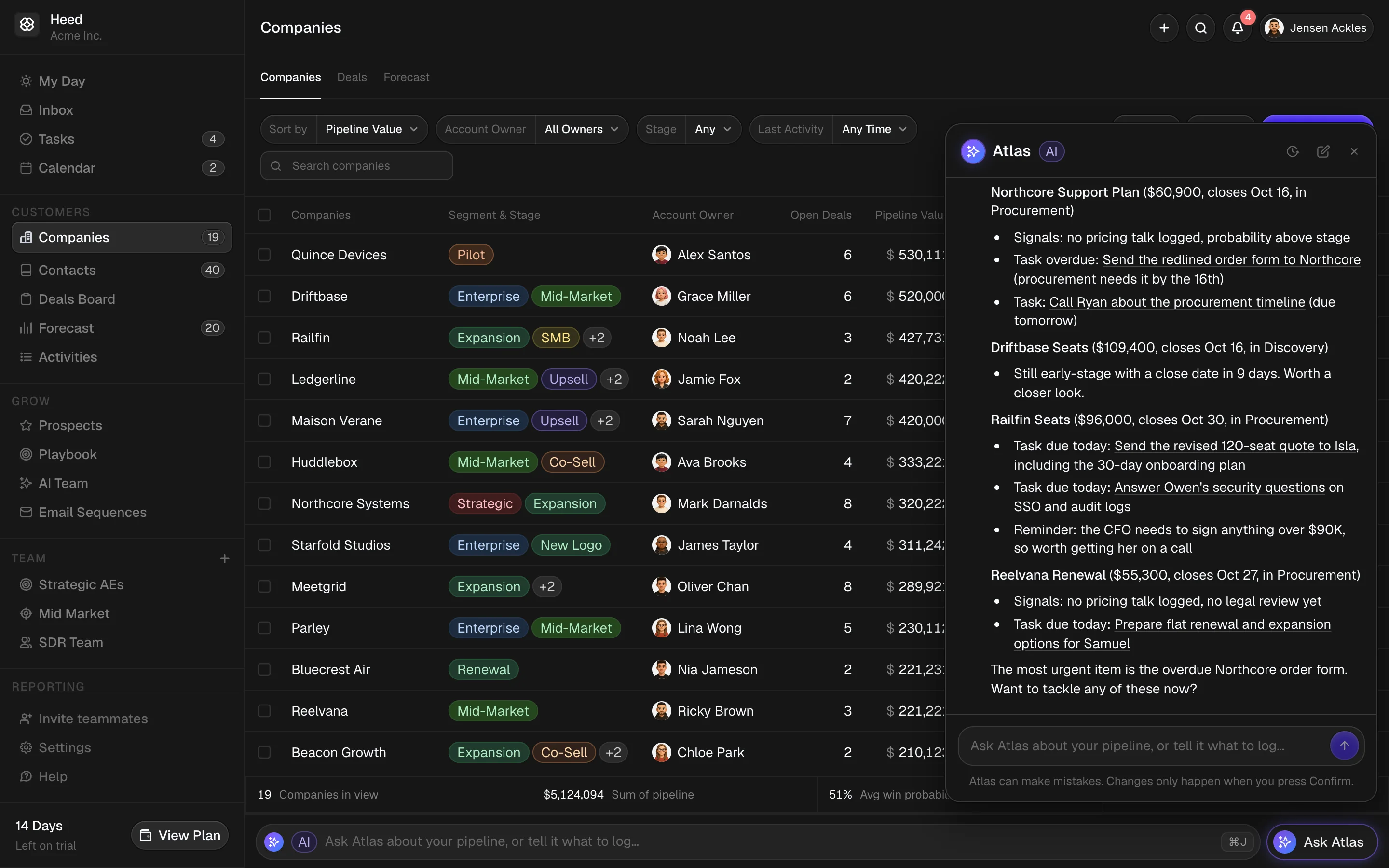Click the Heed logo icon
The height and width of the screenshot is (868, 1389).
tap(27, 25)
